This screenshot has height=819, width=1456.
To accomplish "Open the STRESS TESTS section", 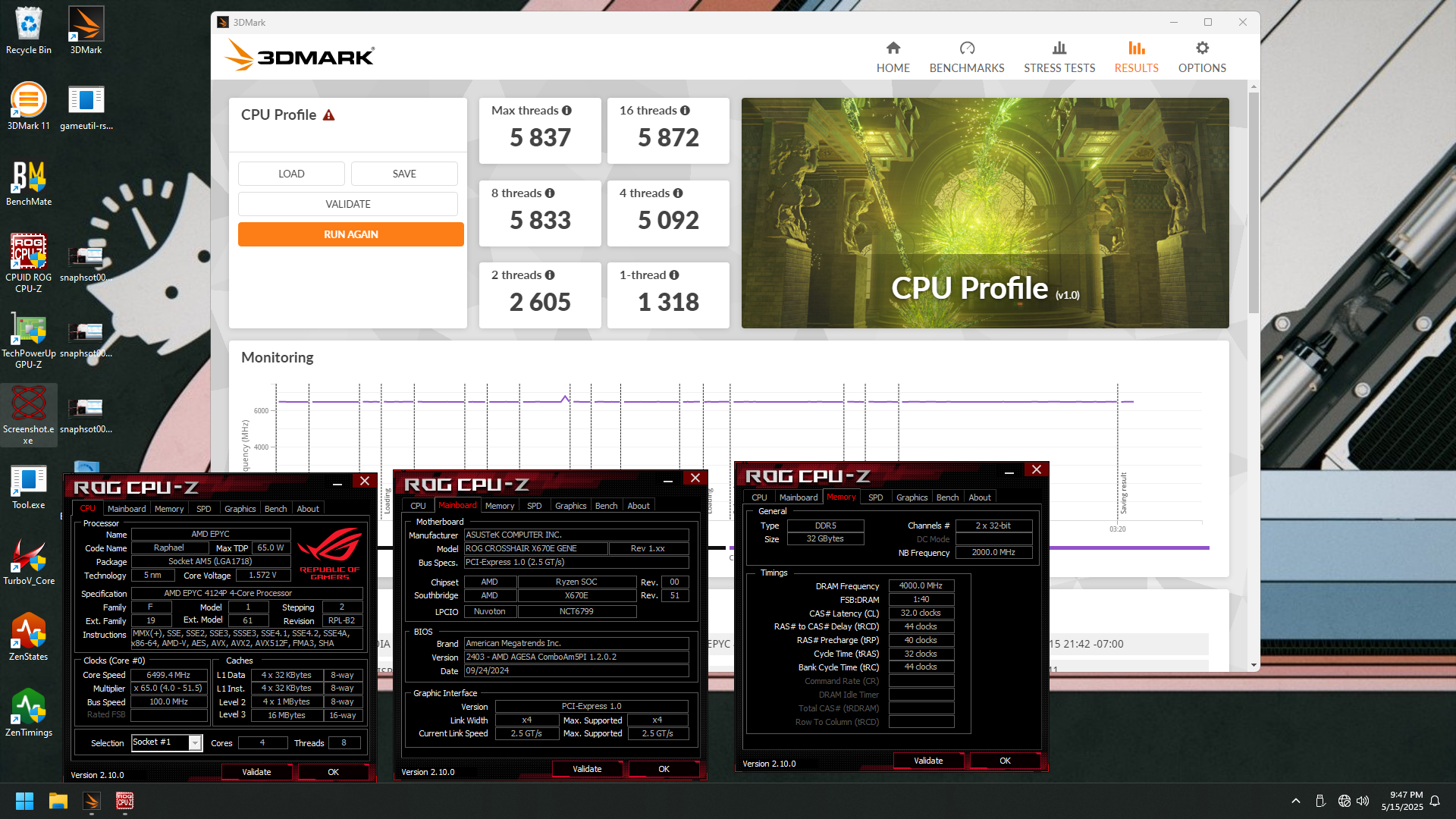I will pos(1059,58).
